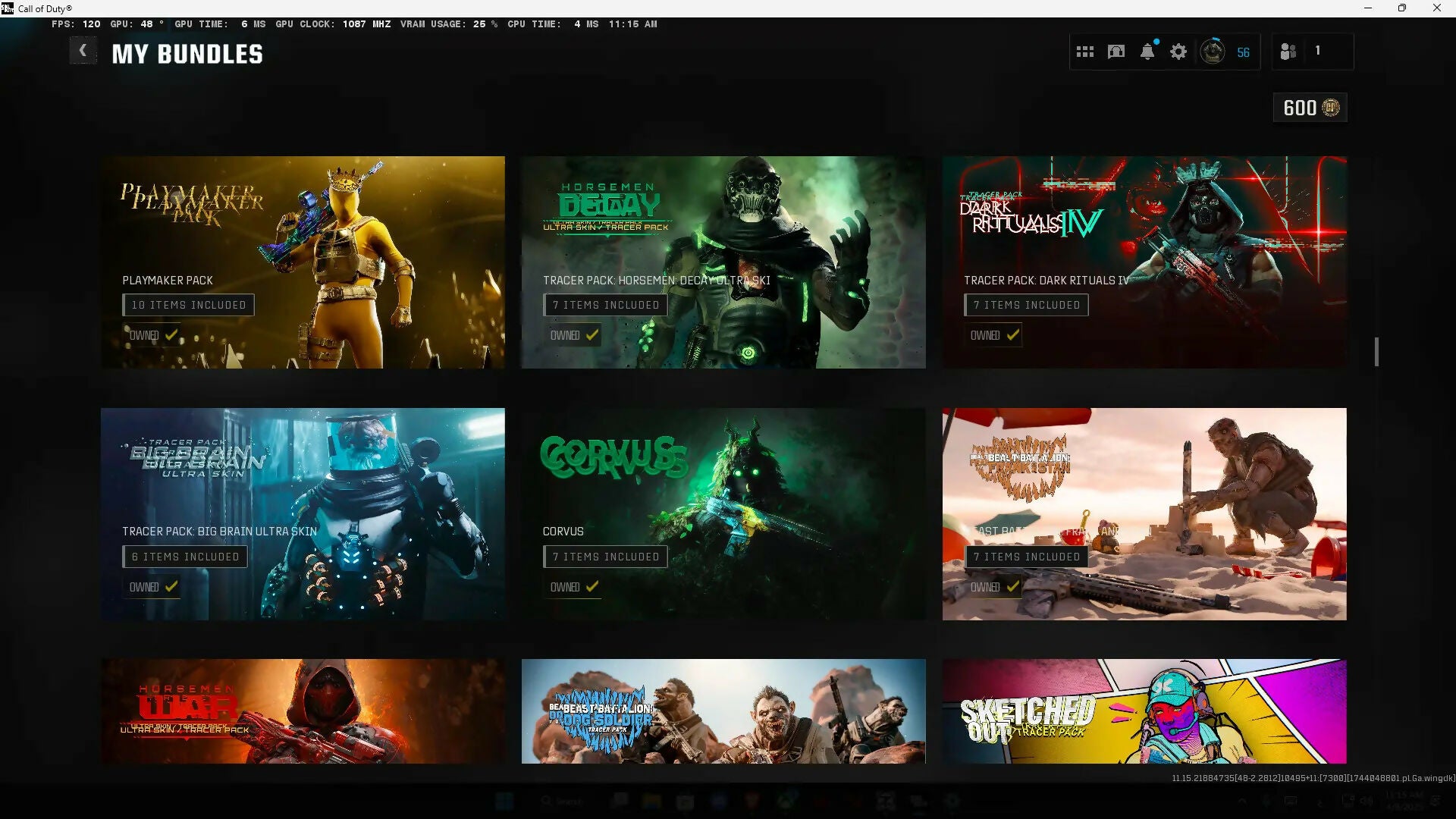Go back using the arrow beside My Bundles
The image size is (1456, 819).
click(x=83, y=52)
